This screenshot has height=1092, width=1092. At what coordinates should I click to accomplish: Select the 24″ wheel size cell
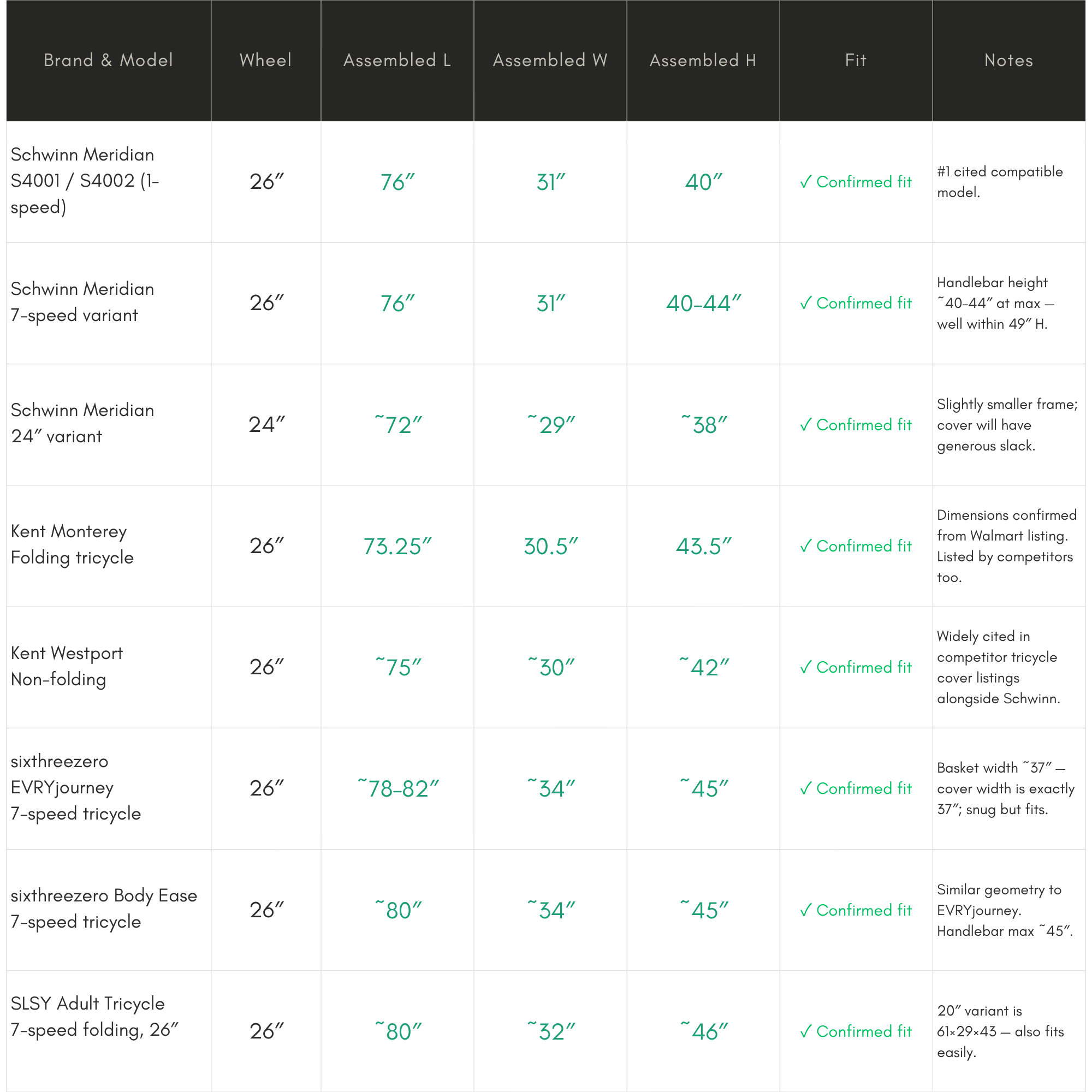(x=266, y=424)
